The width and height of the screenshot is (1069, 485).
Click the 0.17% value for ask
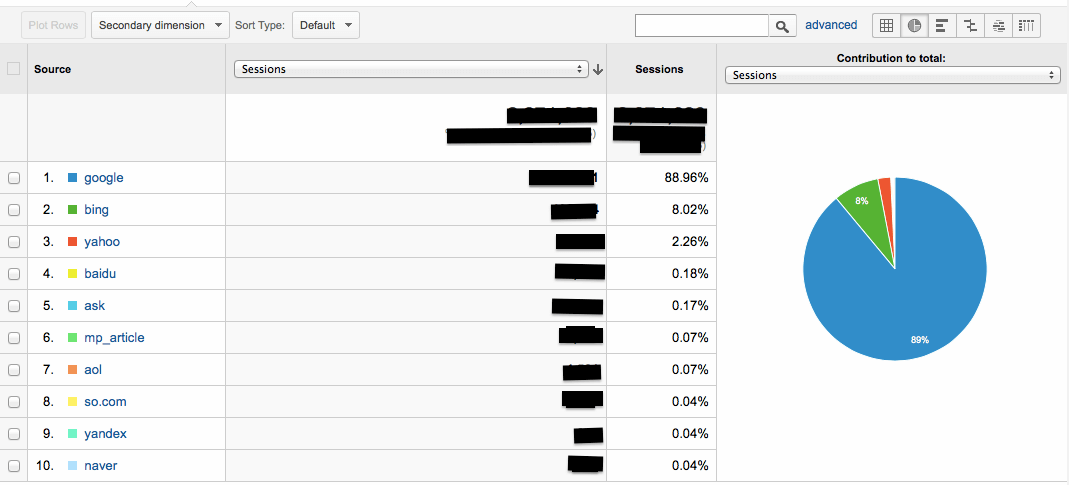click(x=690, y=306)
